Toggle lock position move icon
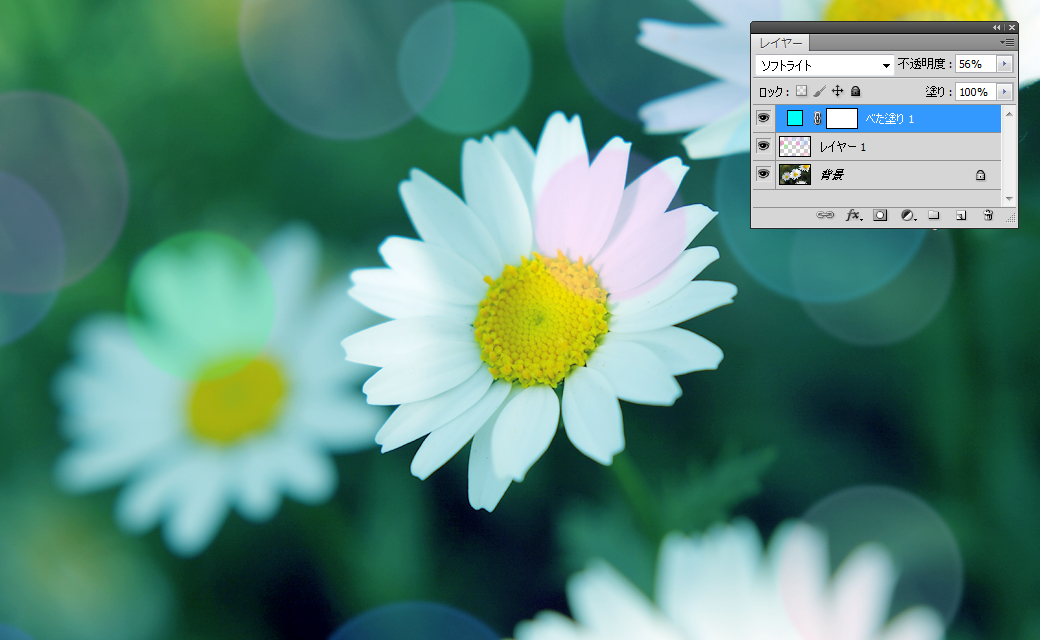 click(837, 91)
